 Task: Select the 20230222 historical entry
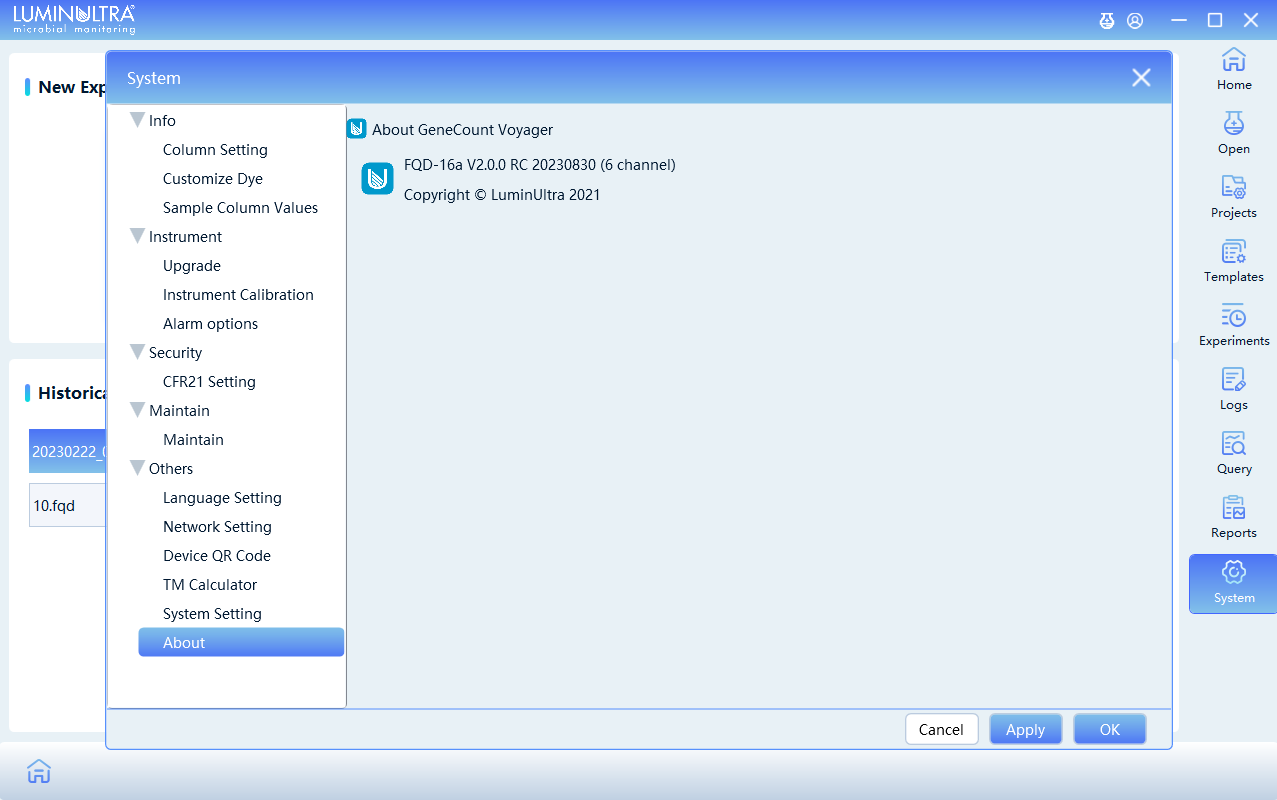(68, 451)
